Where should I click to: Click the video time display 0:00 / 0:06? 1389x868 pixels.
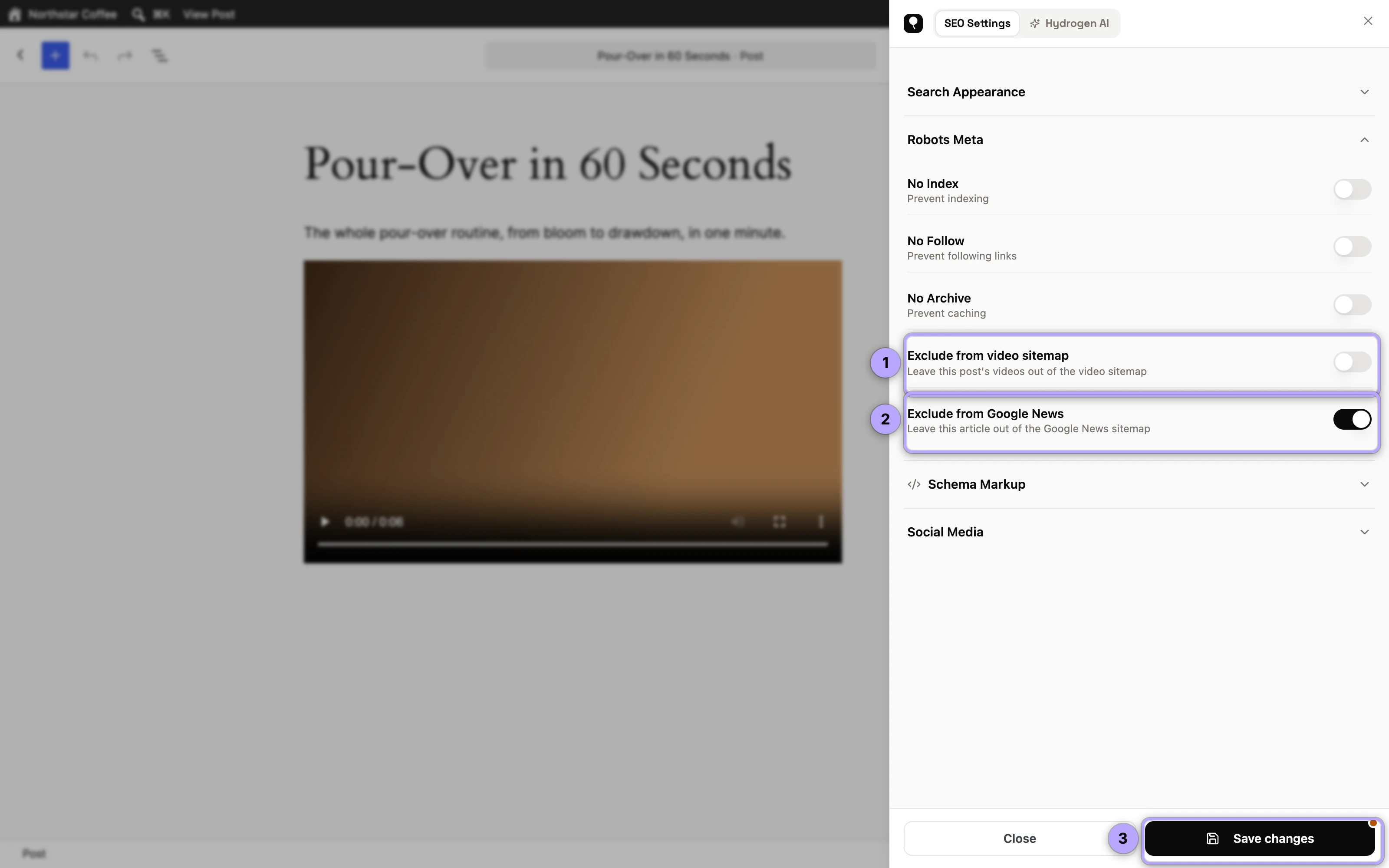pyautogui.click(x=374, y=522)
